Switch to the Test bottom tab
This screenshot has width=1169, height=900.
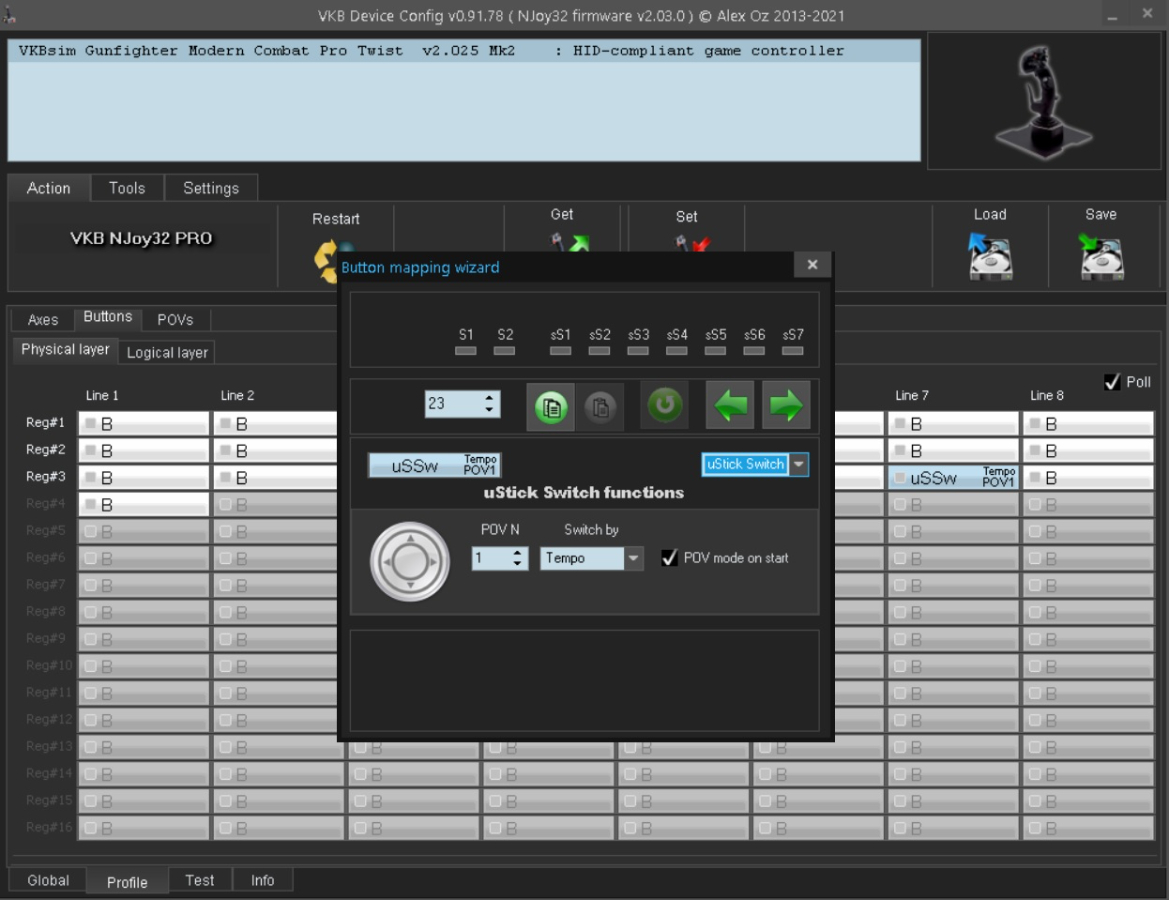click(199, 880)
